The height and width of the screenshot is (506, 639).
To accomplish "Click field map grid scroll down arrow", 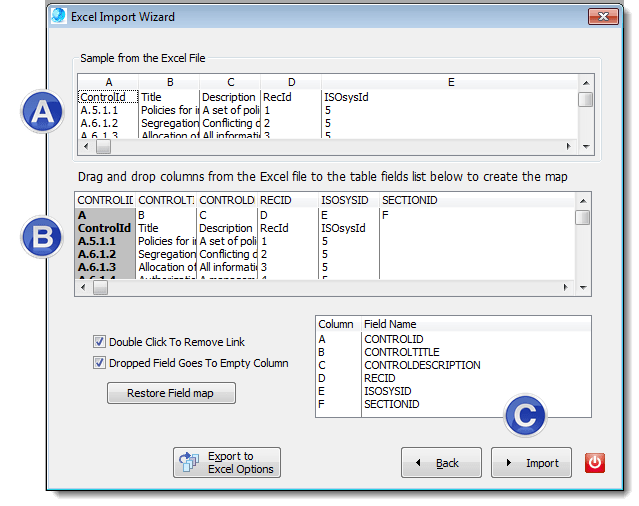I will pos(583,288).
